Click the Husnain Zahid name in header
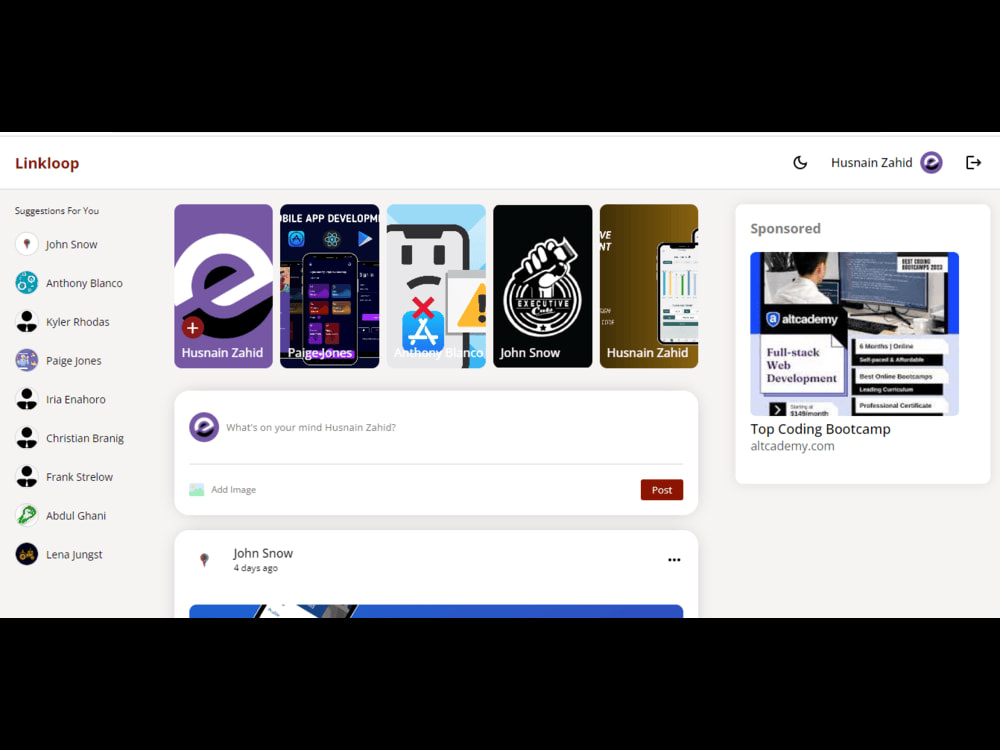Viewport: 1000px width, 750px height. tap(871, 163)
